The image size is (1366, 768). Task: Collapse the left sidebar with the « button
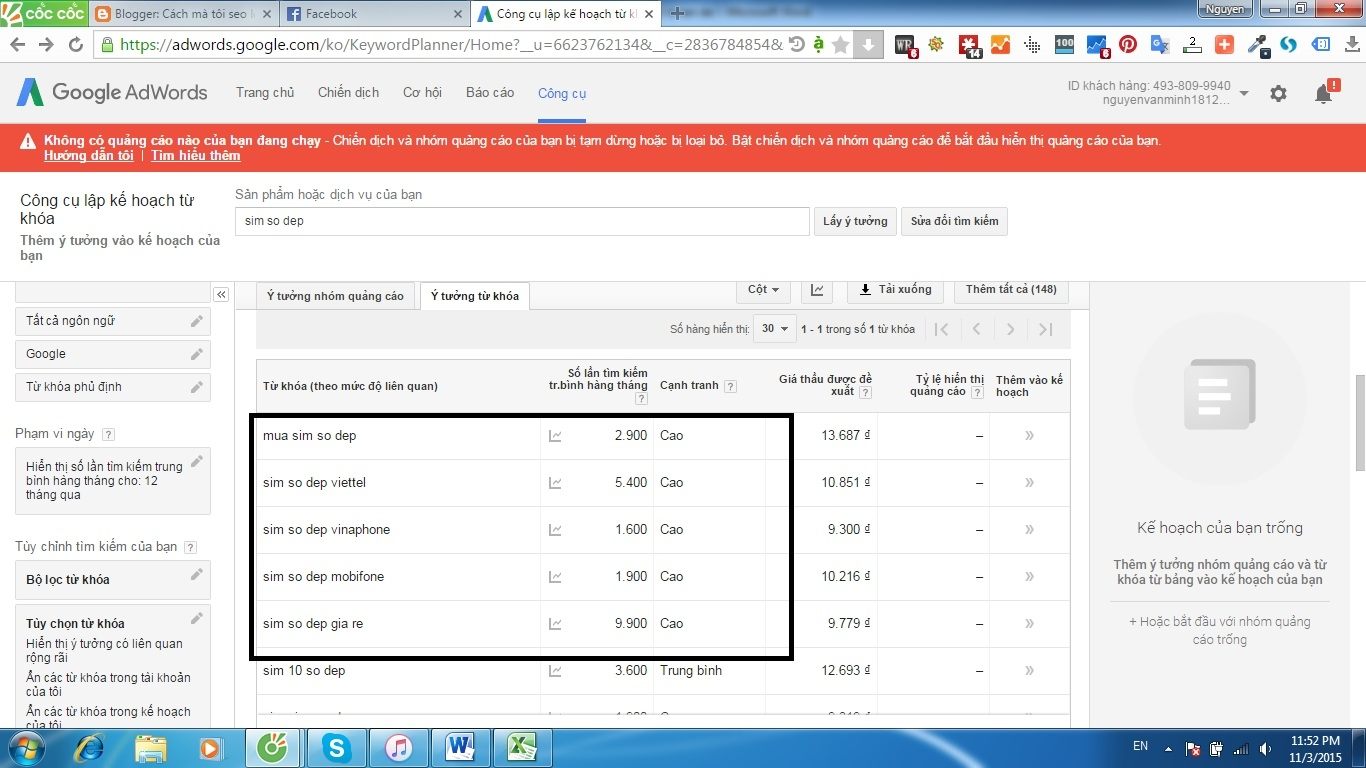pos(221,294)
